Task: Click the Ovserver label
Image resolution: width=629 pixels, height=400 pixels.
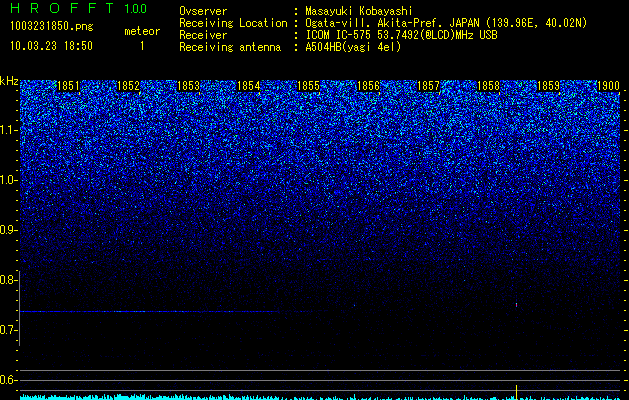Action: [203, 11]
